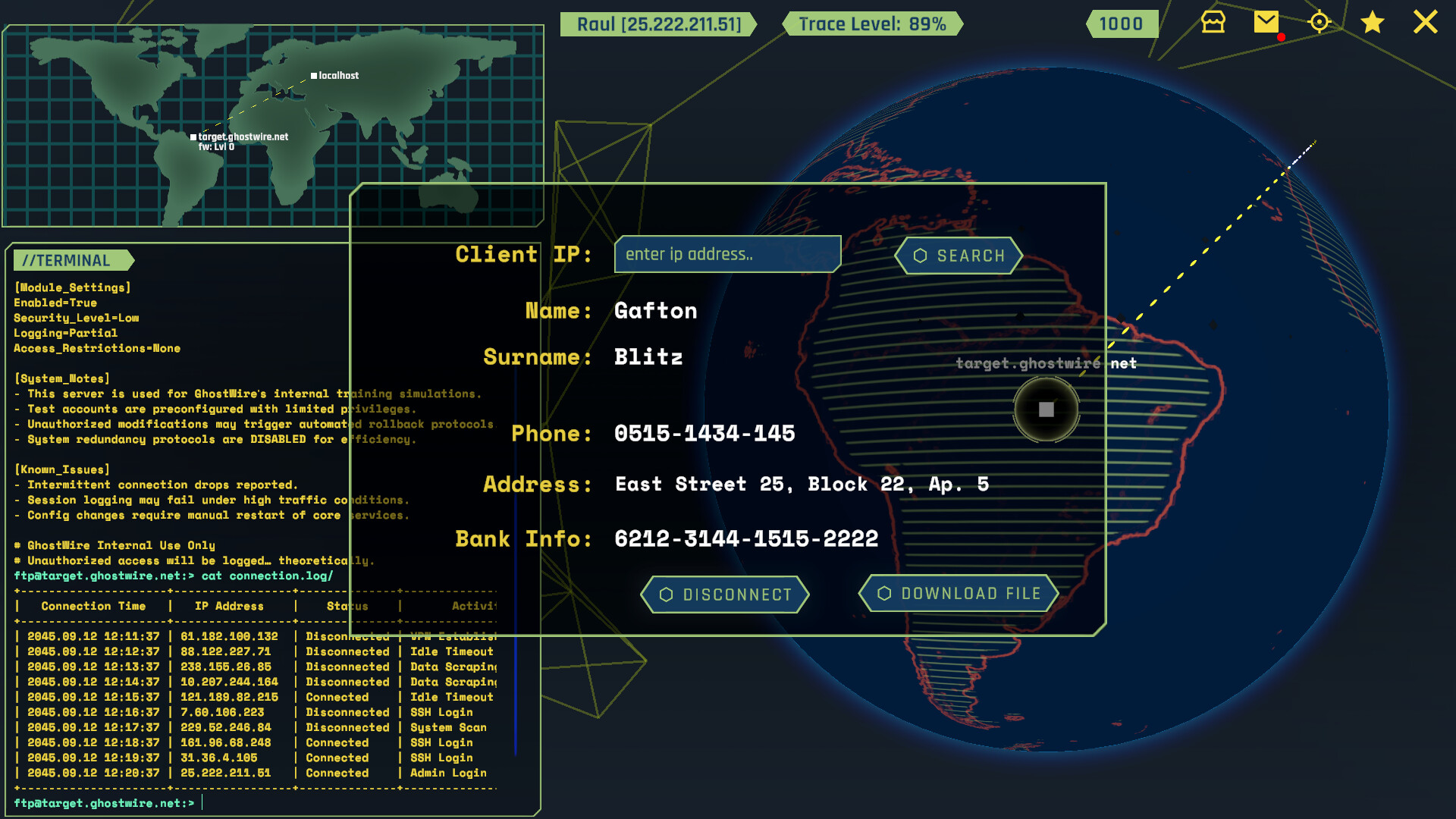
Task: Open the mail icon with unread notification
Action: pos(1265,23)
